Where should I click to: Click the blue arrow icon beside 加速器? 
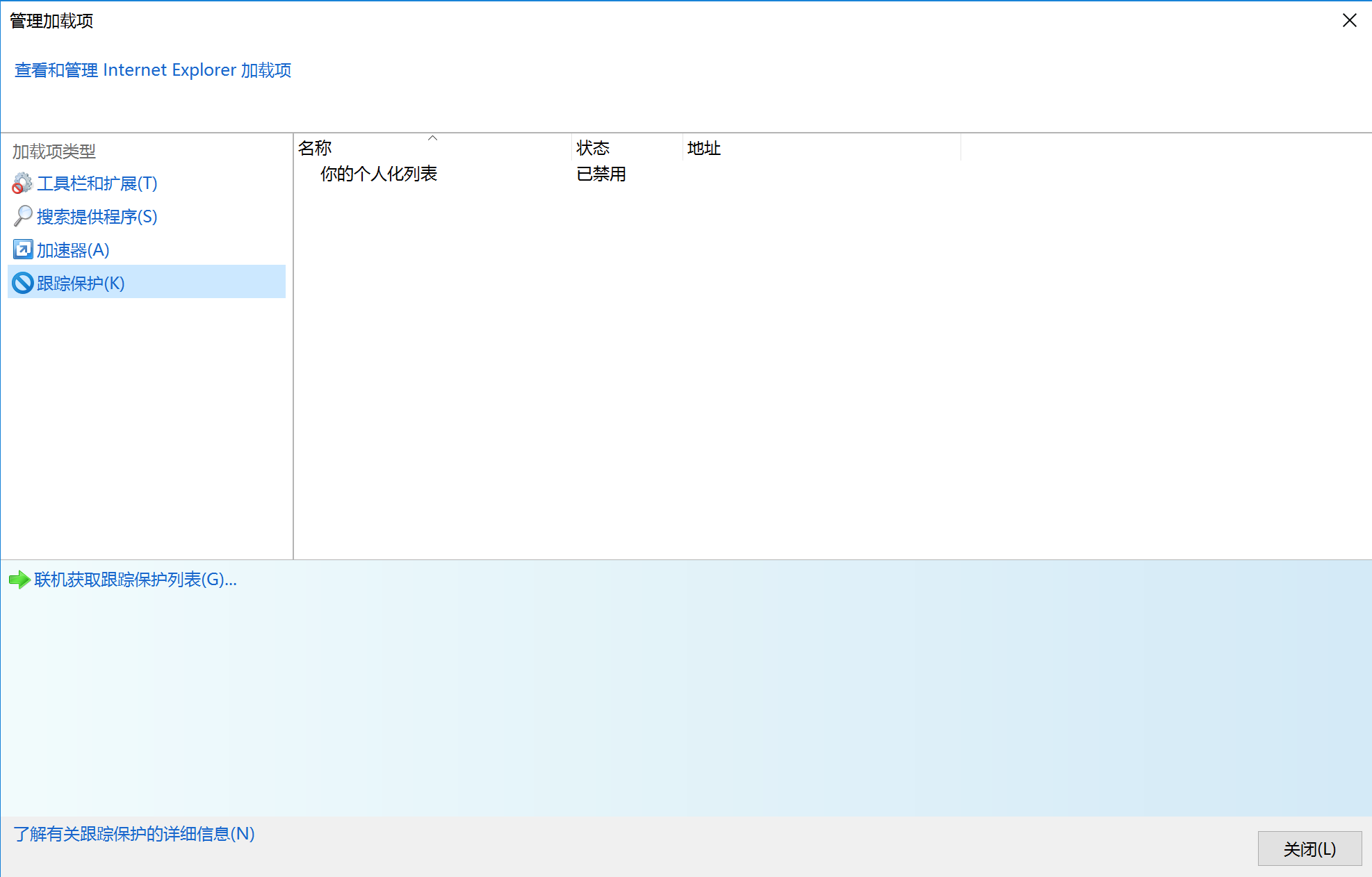point(22,249)
